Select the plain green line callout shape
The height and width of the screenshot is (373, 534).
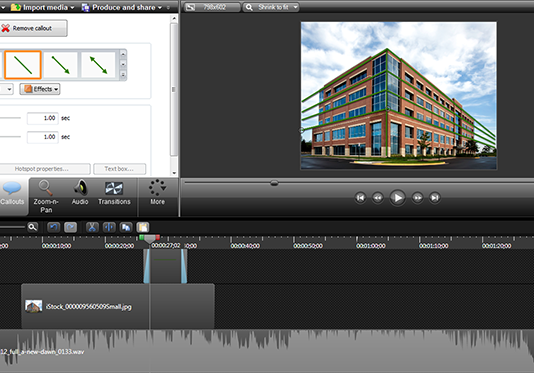point(23,65)
